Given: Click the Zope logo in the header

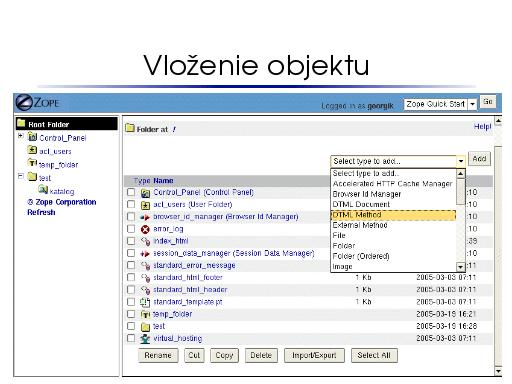Looking at the screenshot, I should coord(37,103).
